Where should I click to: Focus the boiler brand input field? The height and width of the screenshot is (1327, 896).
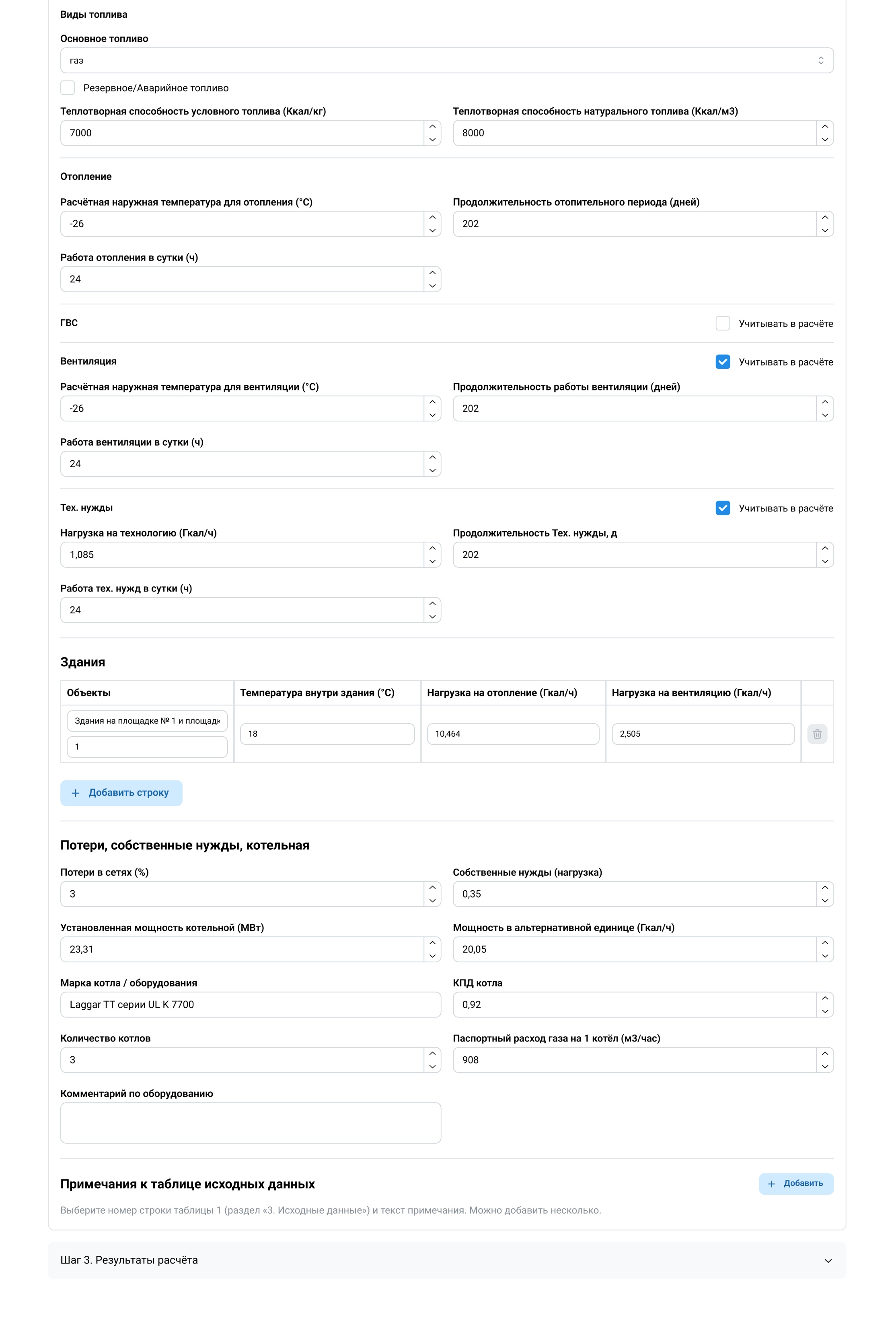[x=251, y=1004]
